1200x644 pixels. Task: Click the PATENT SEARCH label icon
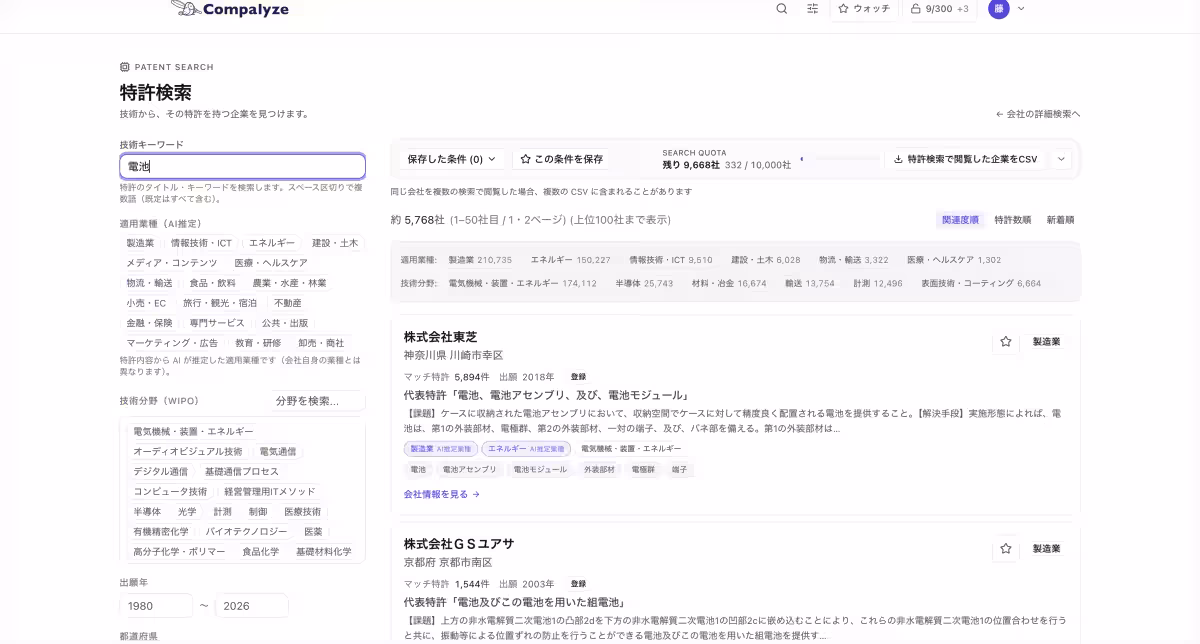[x=125, y=67]
